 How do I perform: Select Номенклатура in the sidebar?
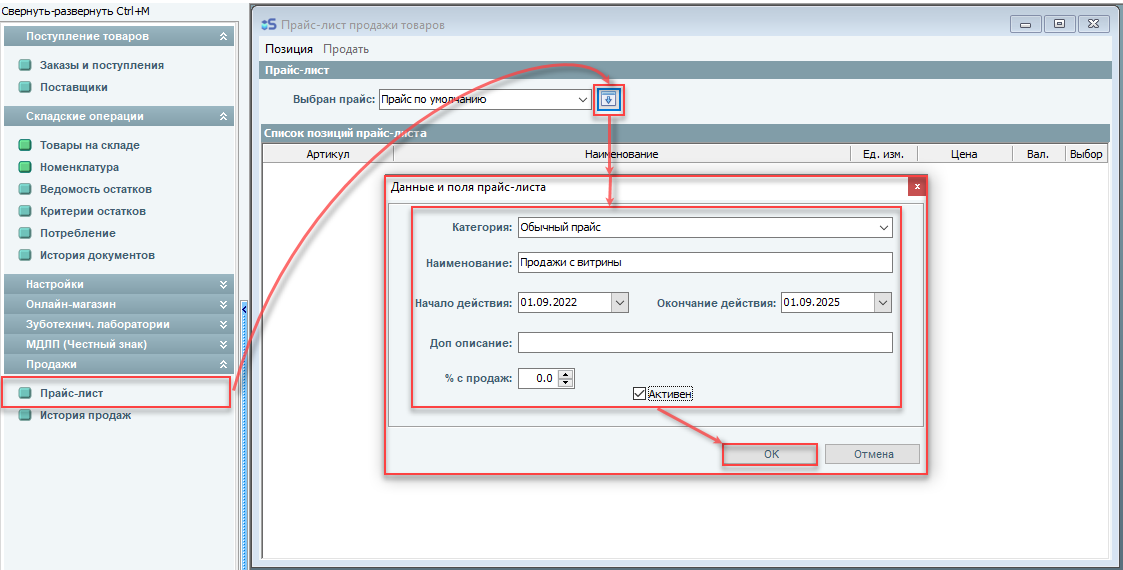click(79, 167)
